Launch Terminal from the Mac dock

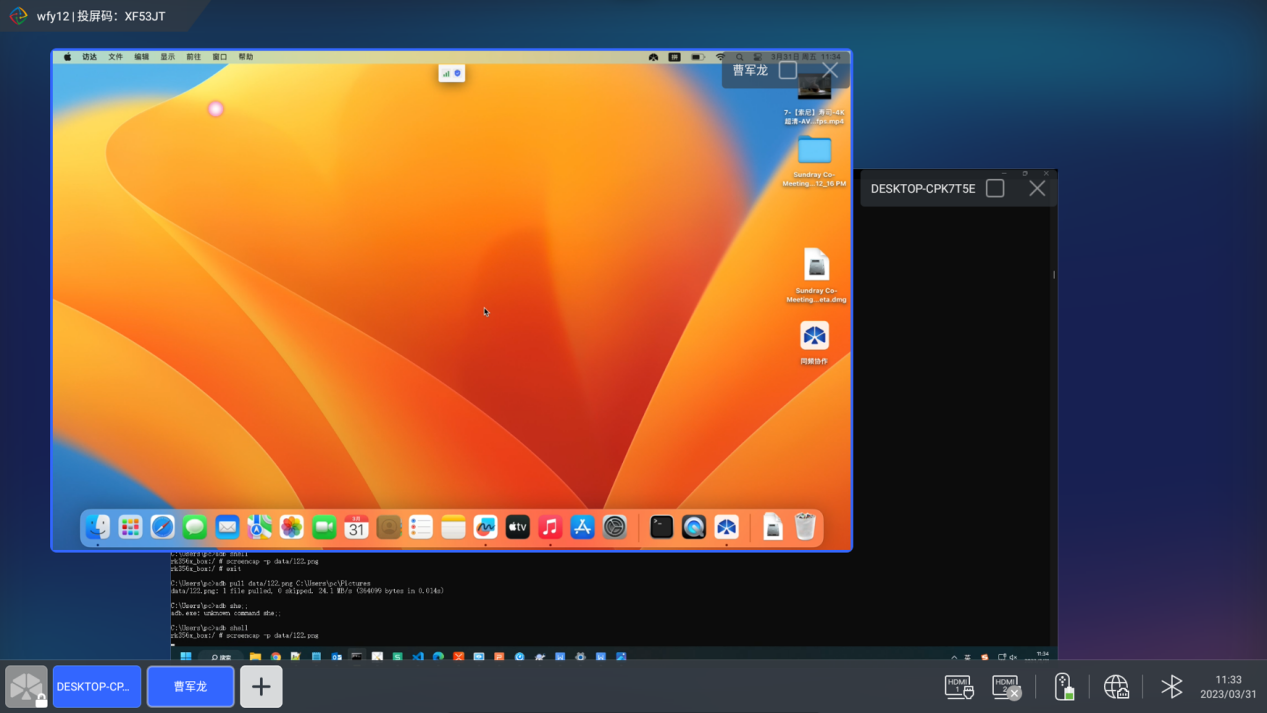661,527
